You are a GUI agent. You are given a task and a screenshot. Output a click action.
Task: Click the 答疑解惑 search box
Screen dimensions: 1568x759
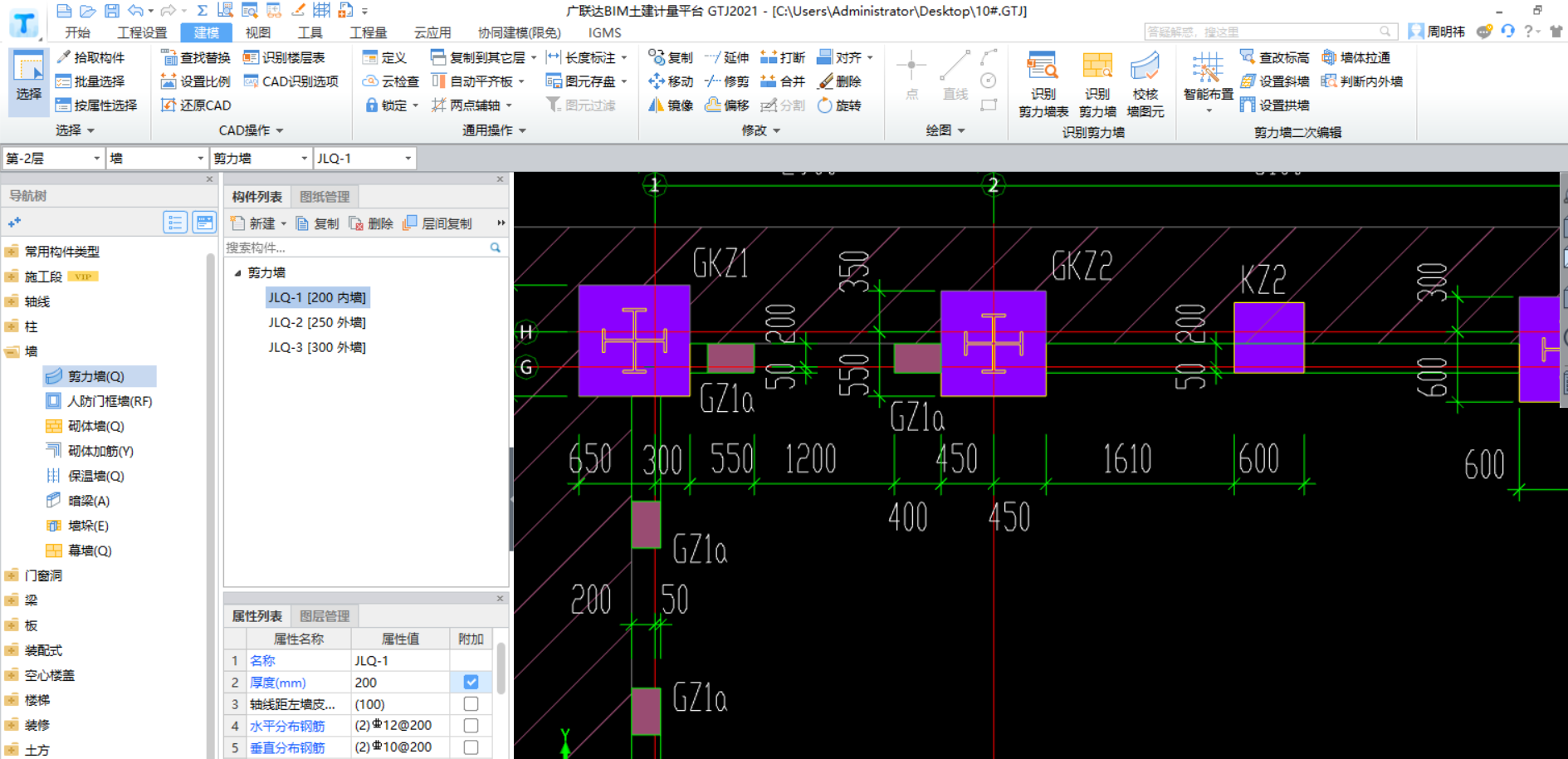tap(1270, 32)
